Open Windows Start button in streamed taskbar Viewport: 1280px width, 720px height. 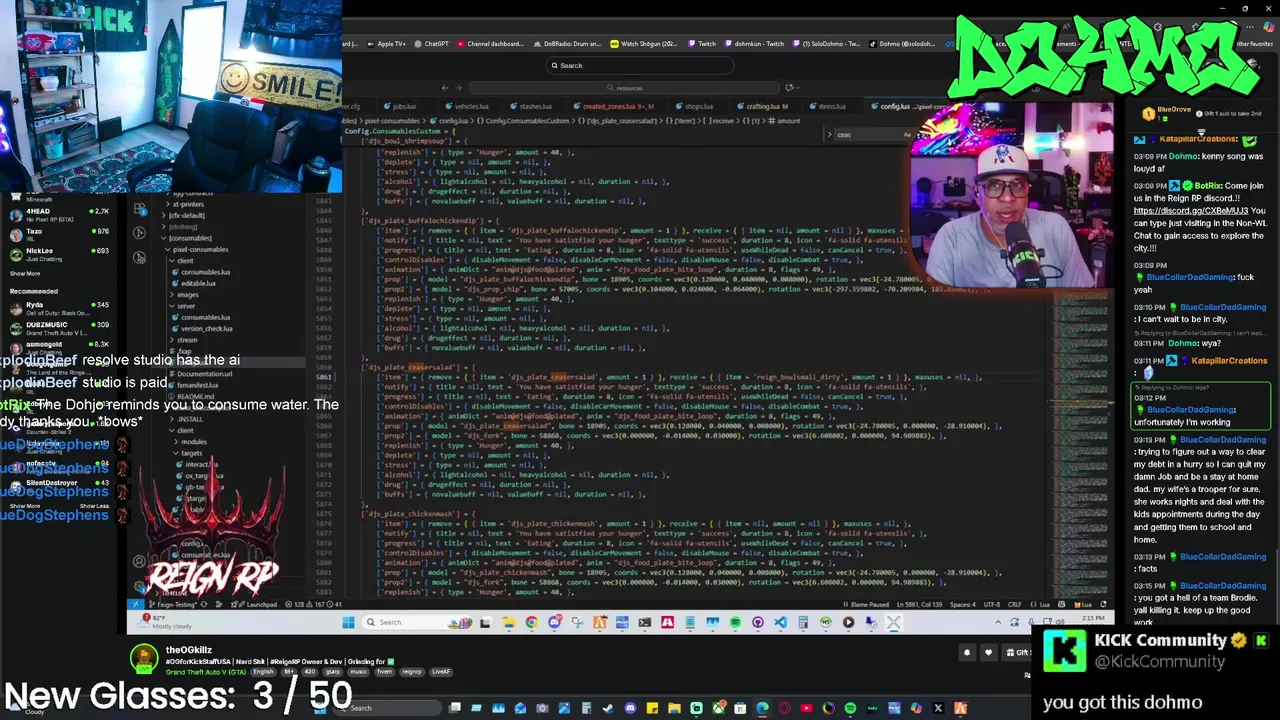(x=348, y=622)
